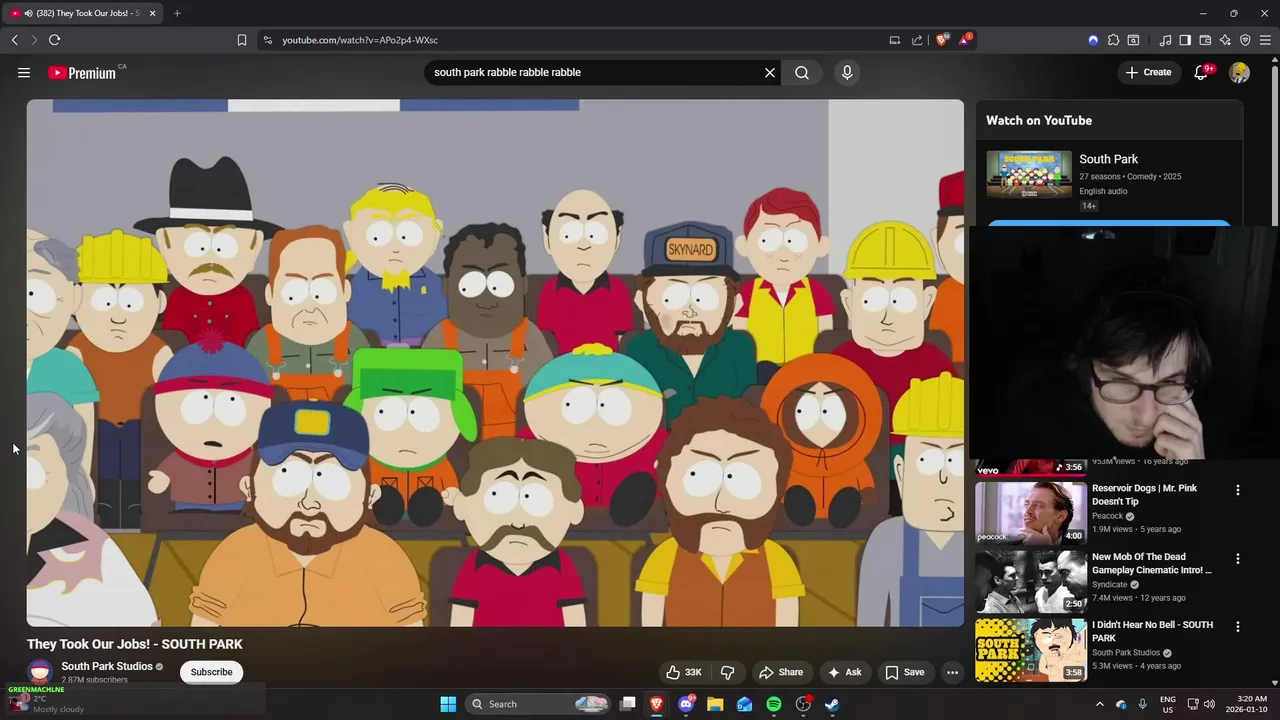Open Brave VPN shield icon
Image resolution: width=1280 pixels, height=720 pixels.
(1245, 40)
